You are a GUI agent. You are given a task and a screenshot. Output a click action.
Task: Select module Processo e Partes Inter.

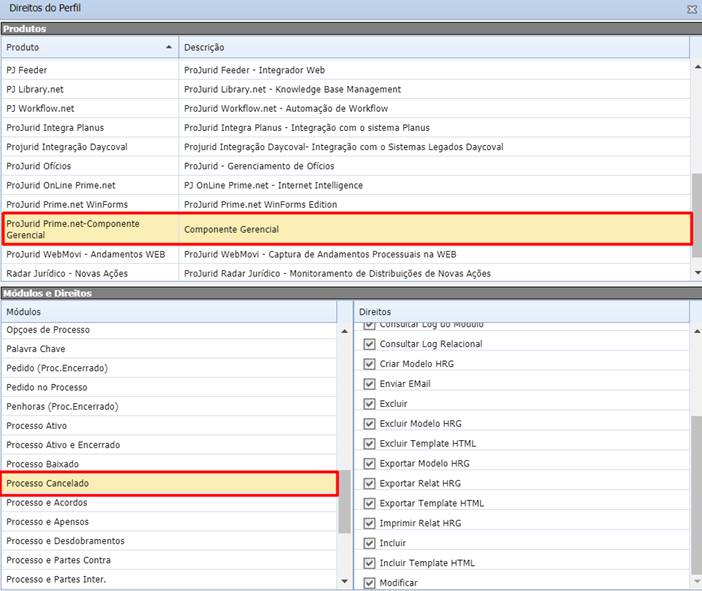click(168, 579)
